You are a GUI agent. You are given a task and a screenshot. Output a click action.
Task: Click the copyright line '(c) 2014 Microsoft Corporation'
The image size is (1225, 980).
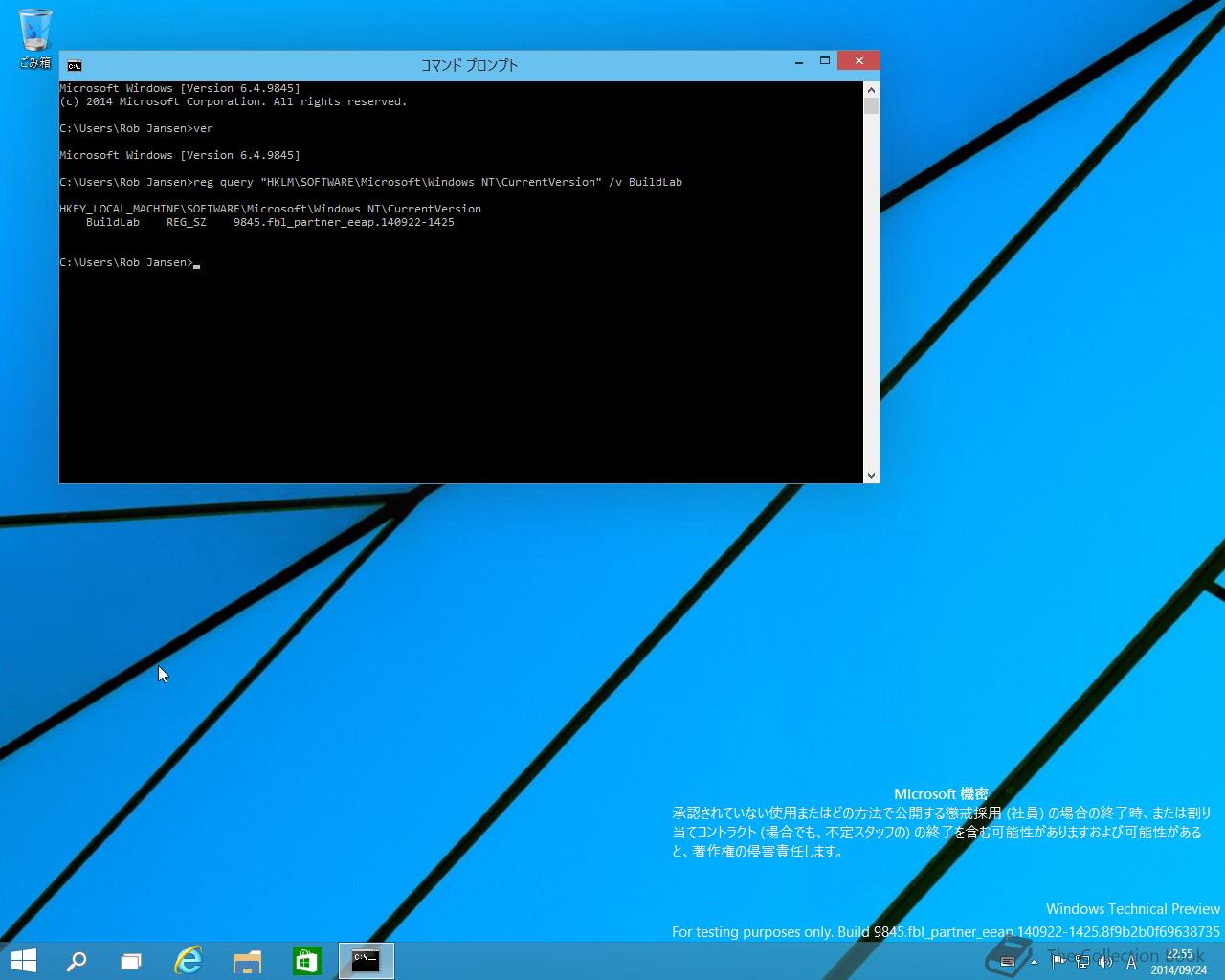click(233, 101)
